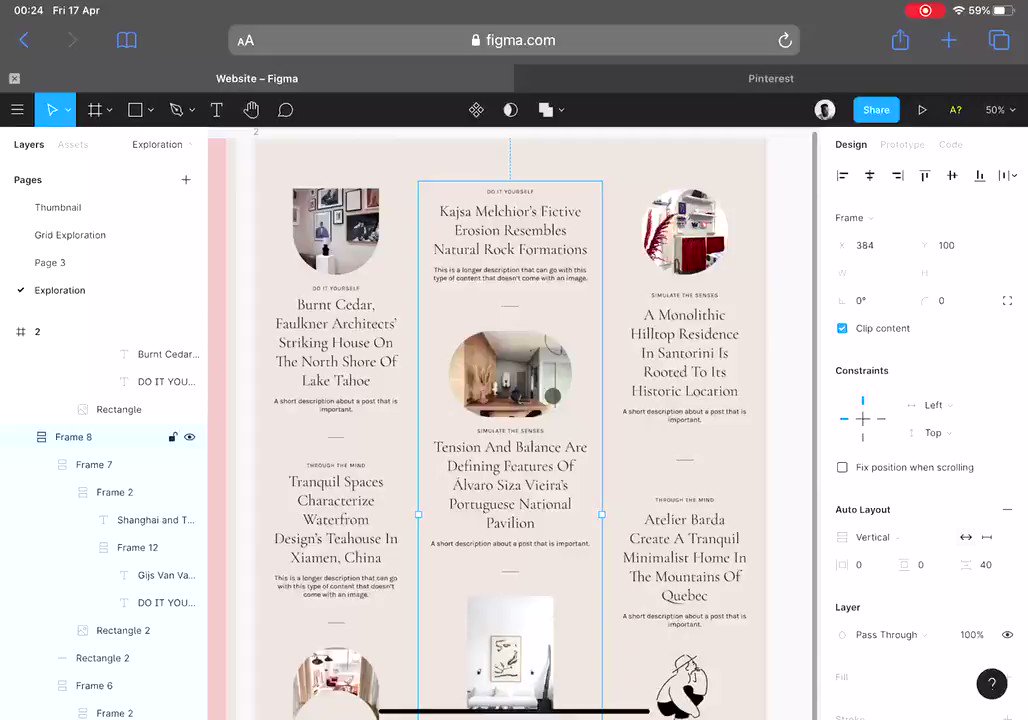Expand alignment more options chevron
Screen dimensions: 1028x720
(x=1015, y=175)
